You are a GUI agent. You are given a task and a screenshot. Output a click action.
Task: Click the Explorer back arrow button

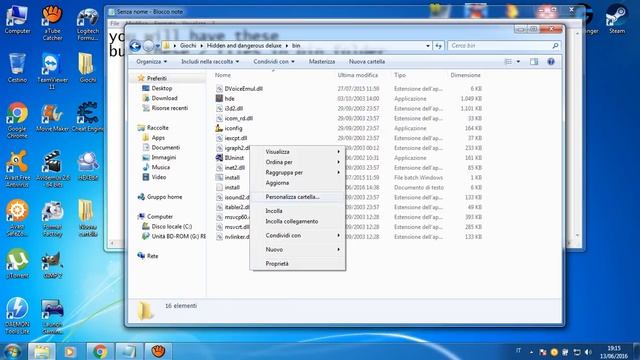(135, 46)
